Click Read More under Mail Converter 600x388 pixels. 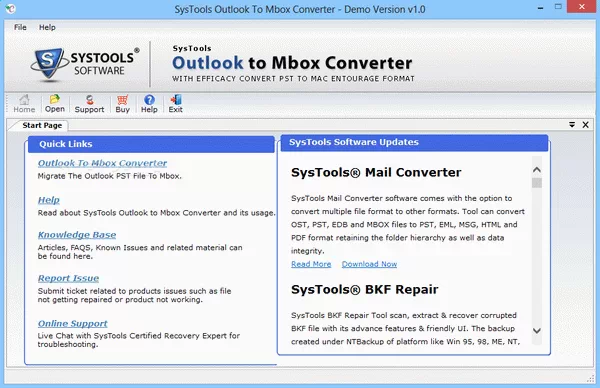(x=311, y=264)
